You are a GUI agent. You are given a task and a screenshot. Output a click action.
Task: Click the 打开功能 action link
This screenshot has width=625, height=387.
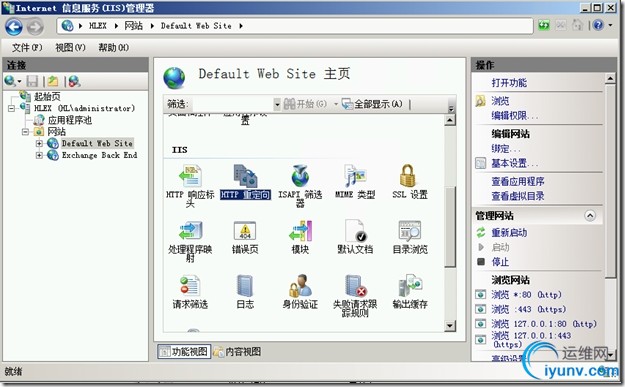point(509,83)
